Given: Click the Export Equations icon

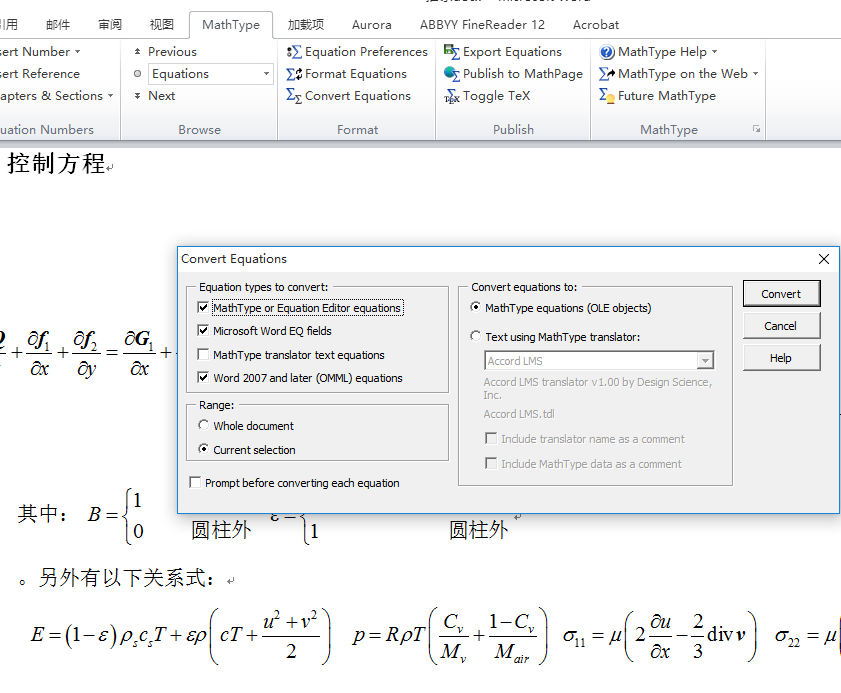Looking at the screenshot, I should pos(452,52).
